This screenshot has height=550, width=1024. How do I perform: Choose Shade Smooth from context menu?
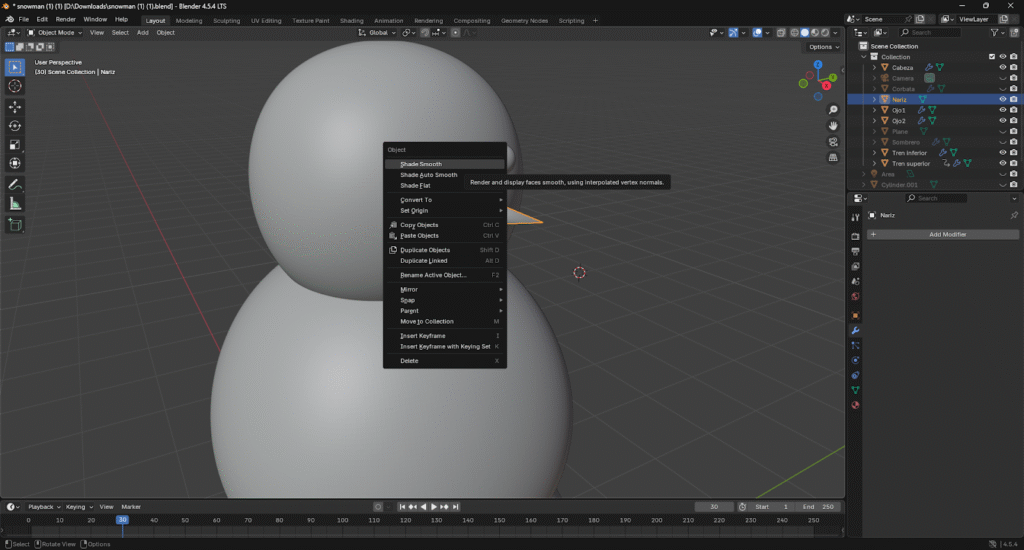(x=421, y=164)
